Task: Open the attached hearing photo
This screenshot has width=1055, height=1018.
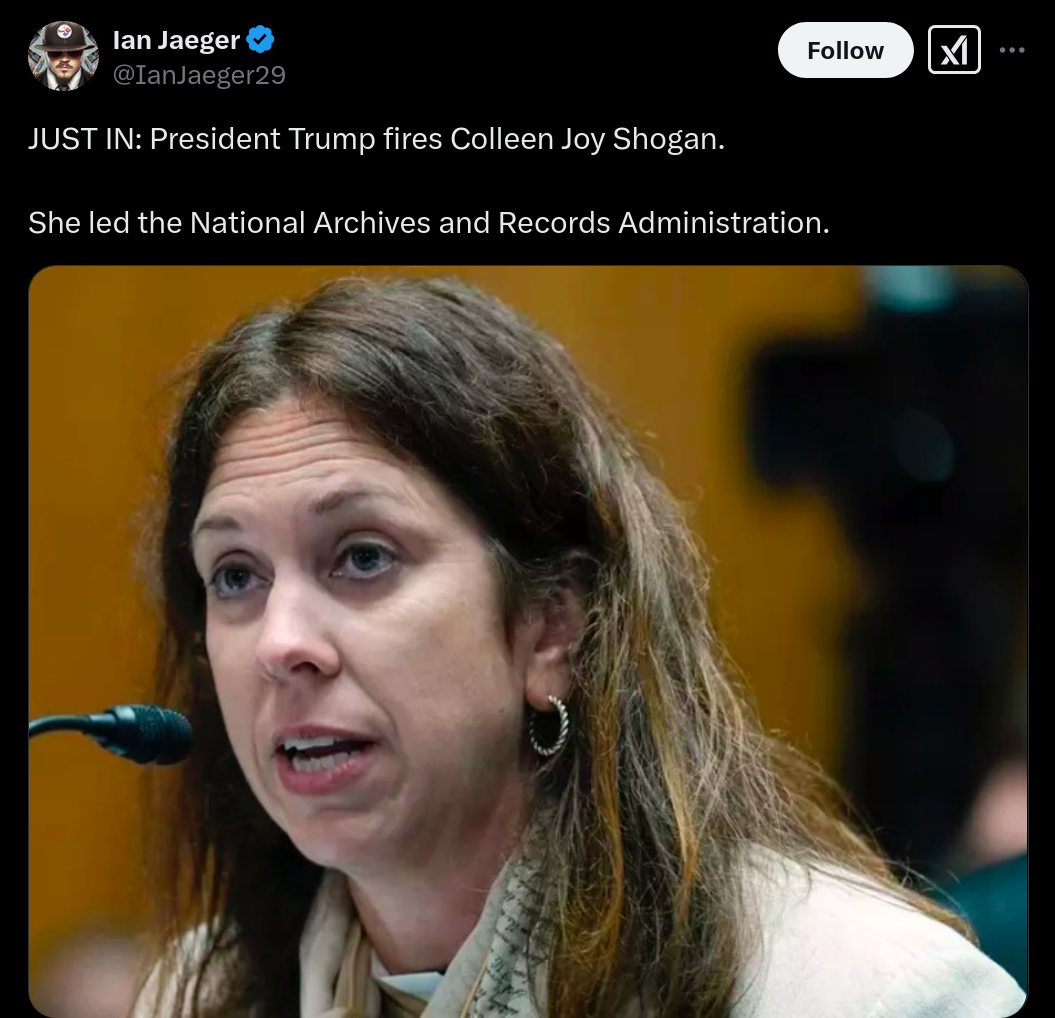Action: point(528,641)
